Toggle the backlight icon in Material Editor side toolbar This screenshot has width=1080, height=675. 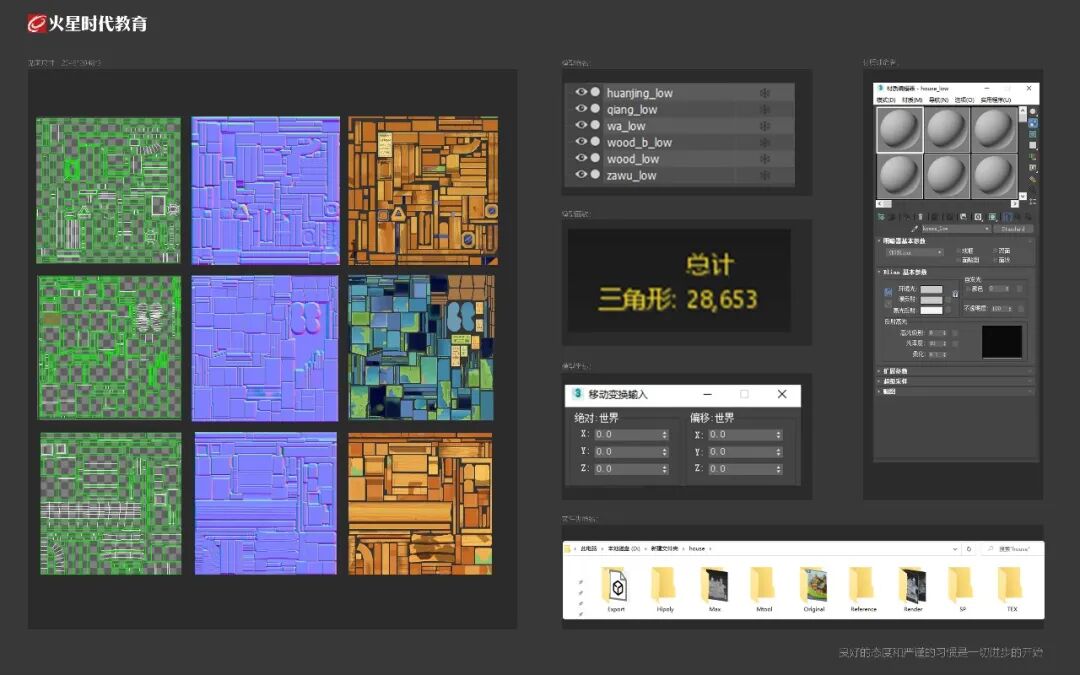pos(1032,123)
